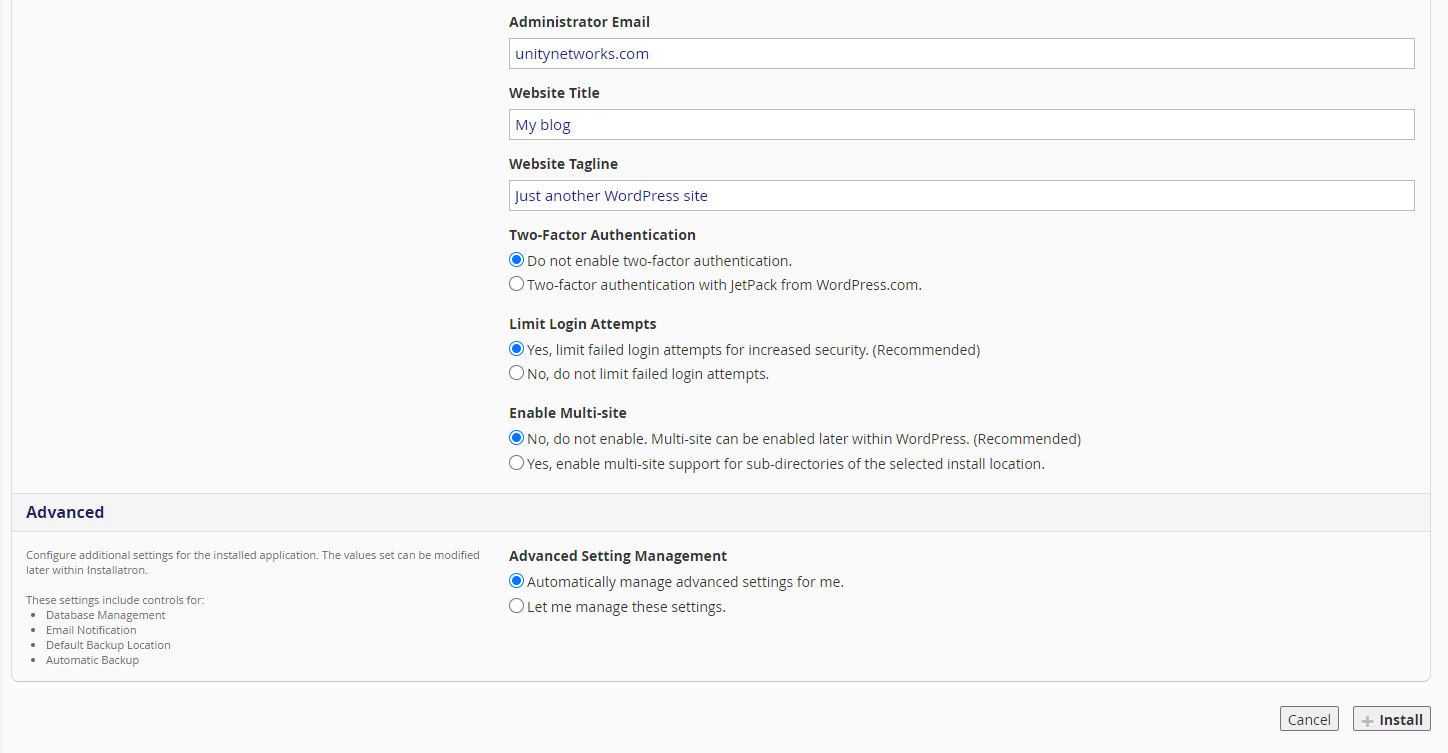1448x753 pixels.
Task: Choose "Yes, limit failed login attempts"
Action: pyautogui.click(x=516, y=349)
